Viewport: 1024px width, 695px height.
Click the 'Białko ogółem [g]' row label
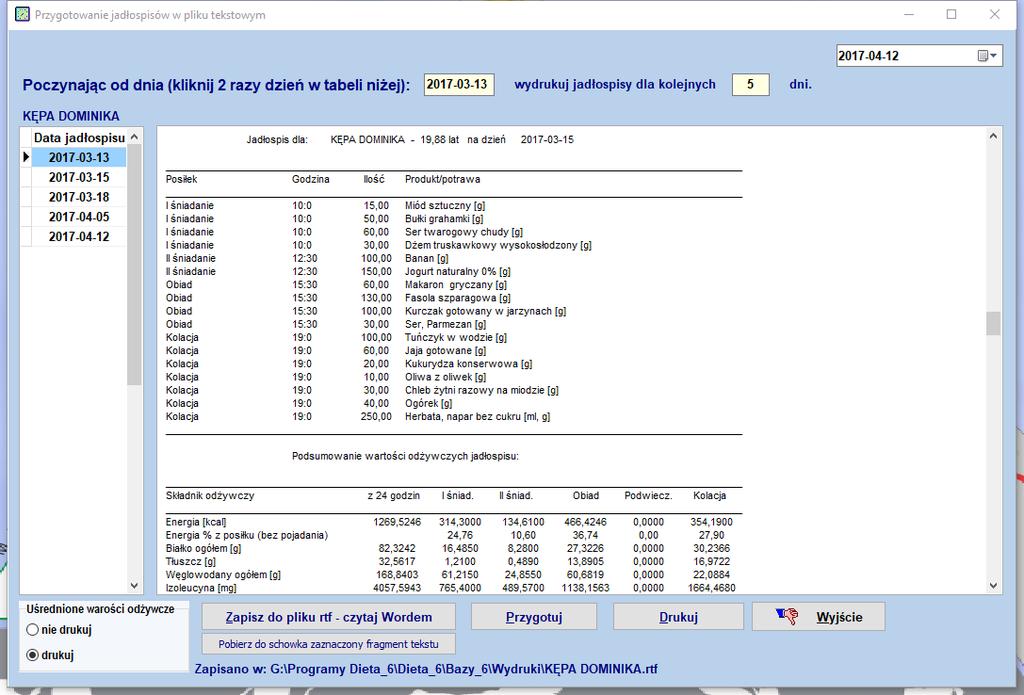pos(204,548)
